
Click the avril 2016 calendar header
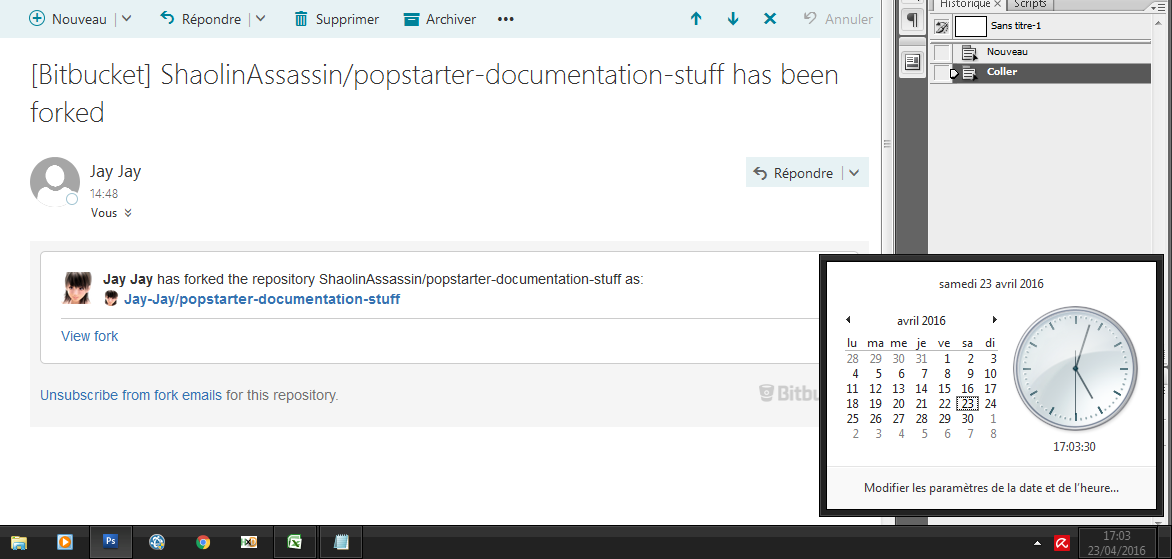pyautogui.click(x=921, y=321)
